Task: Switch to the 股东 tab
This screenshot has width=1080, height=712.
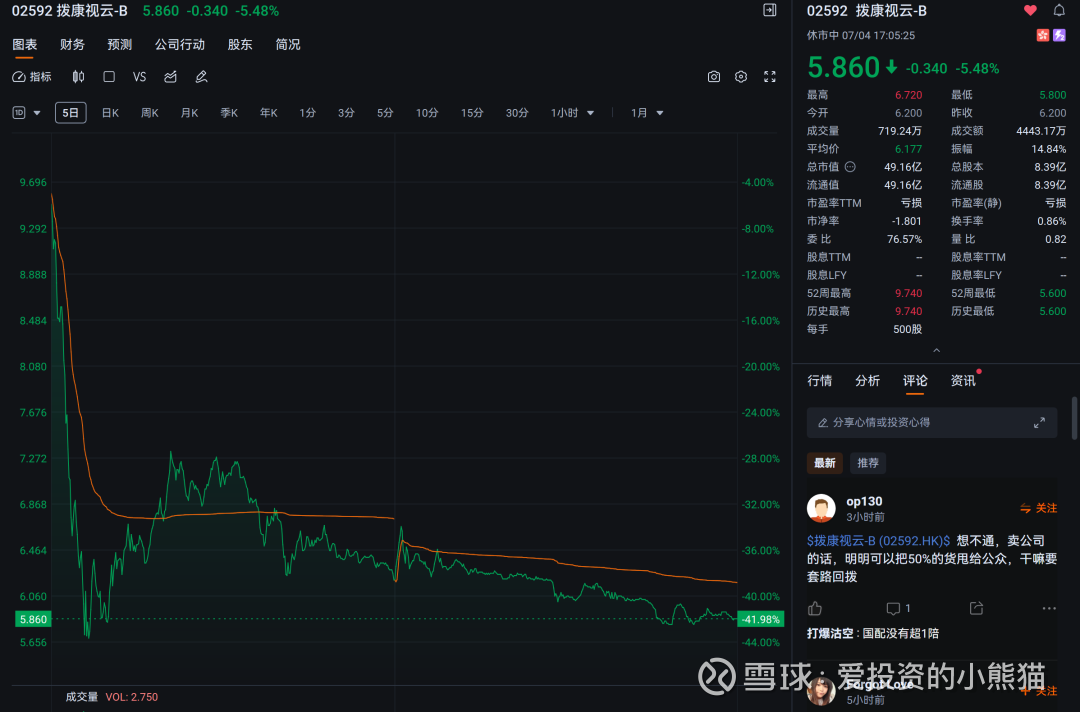Action: tap(240, 45)
